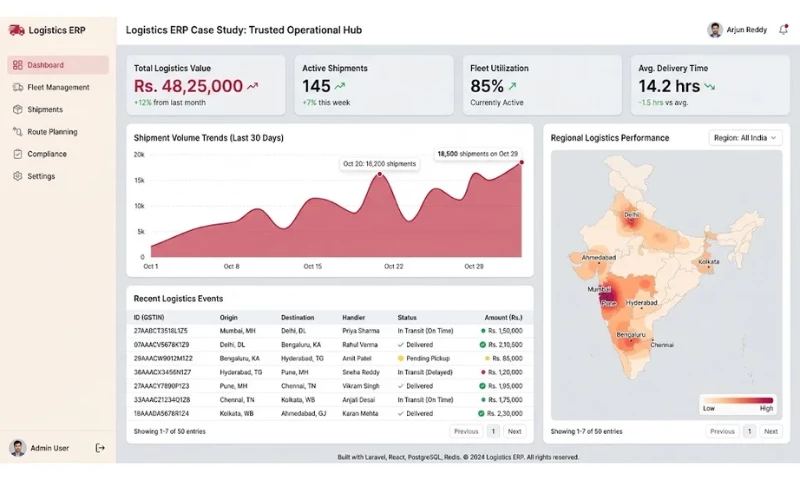Click the Oct 29 peak data point
This screenshot has width=800, height=480.
coord(521,162)
